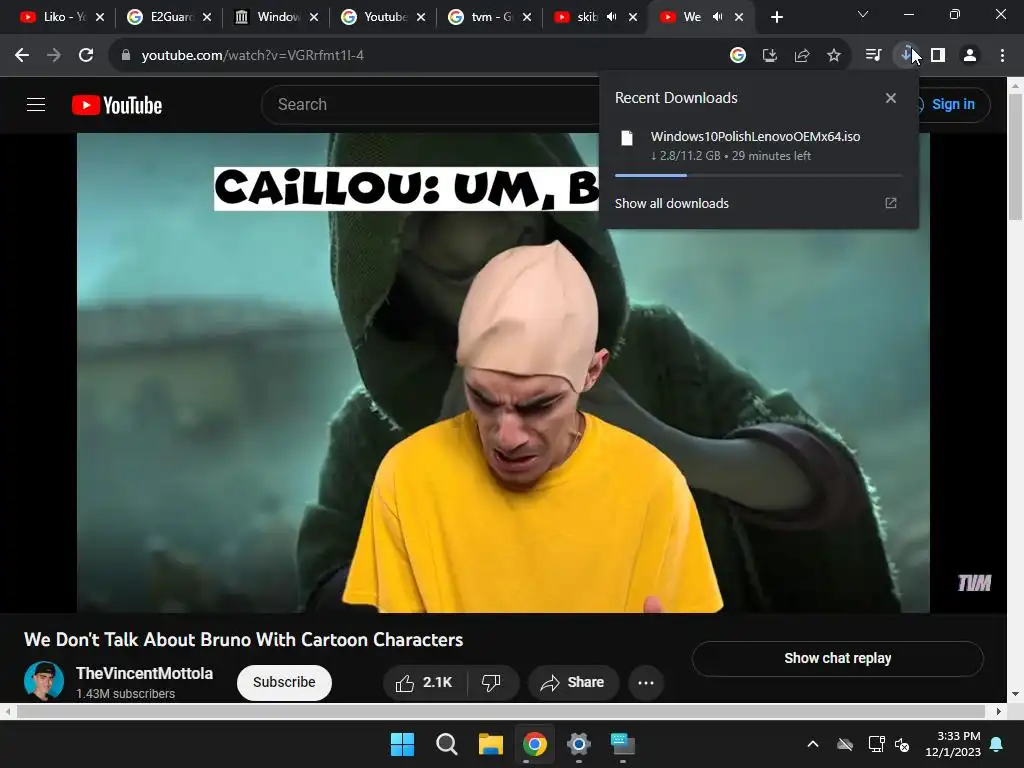Image resolution: width=1024 pixels, height=768 pixels.
Task: Click the install app icon in the address bar
Action: (x=769, y=56)
